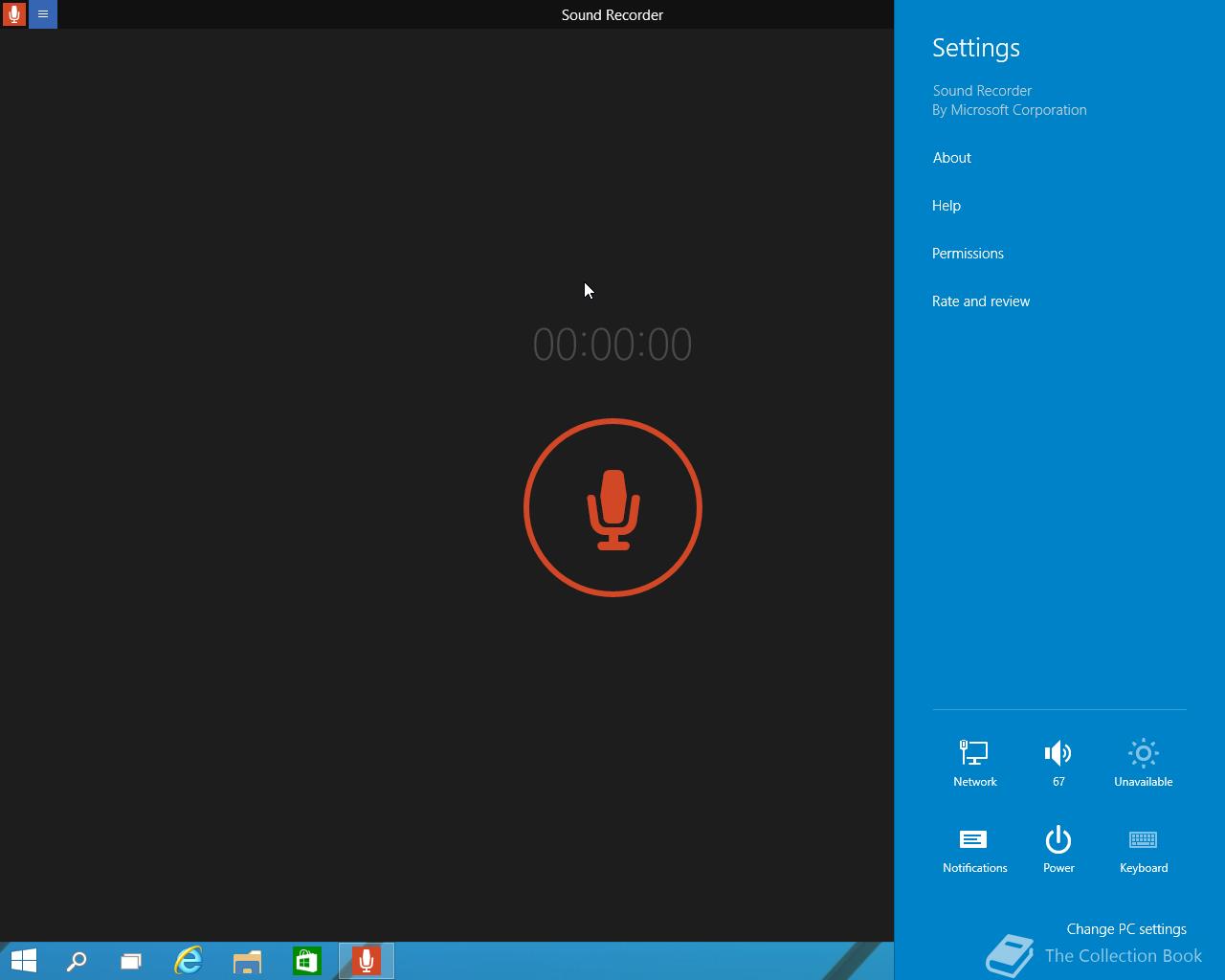Open Windows Store from taskbar
This screenshot has height=980, width=1225.
[x=306, y=961]
